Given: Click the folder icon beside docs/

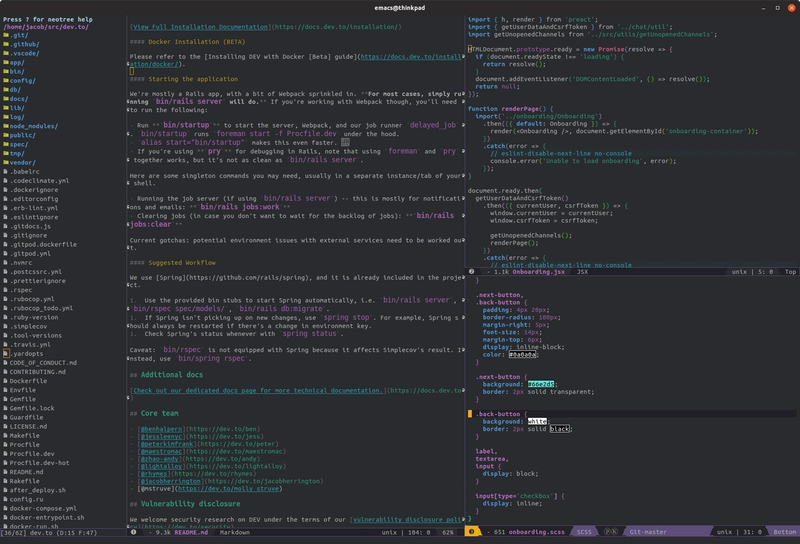Looking at the screenshot, I should coord(6,99).
